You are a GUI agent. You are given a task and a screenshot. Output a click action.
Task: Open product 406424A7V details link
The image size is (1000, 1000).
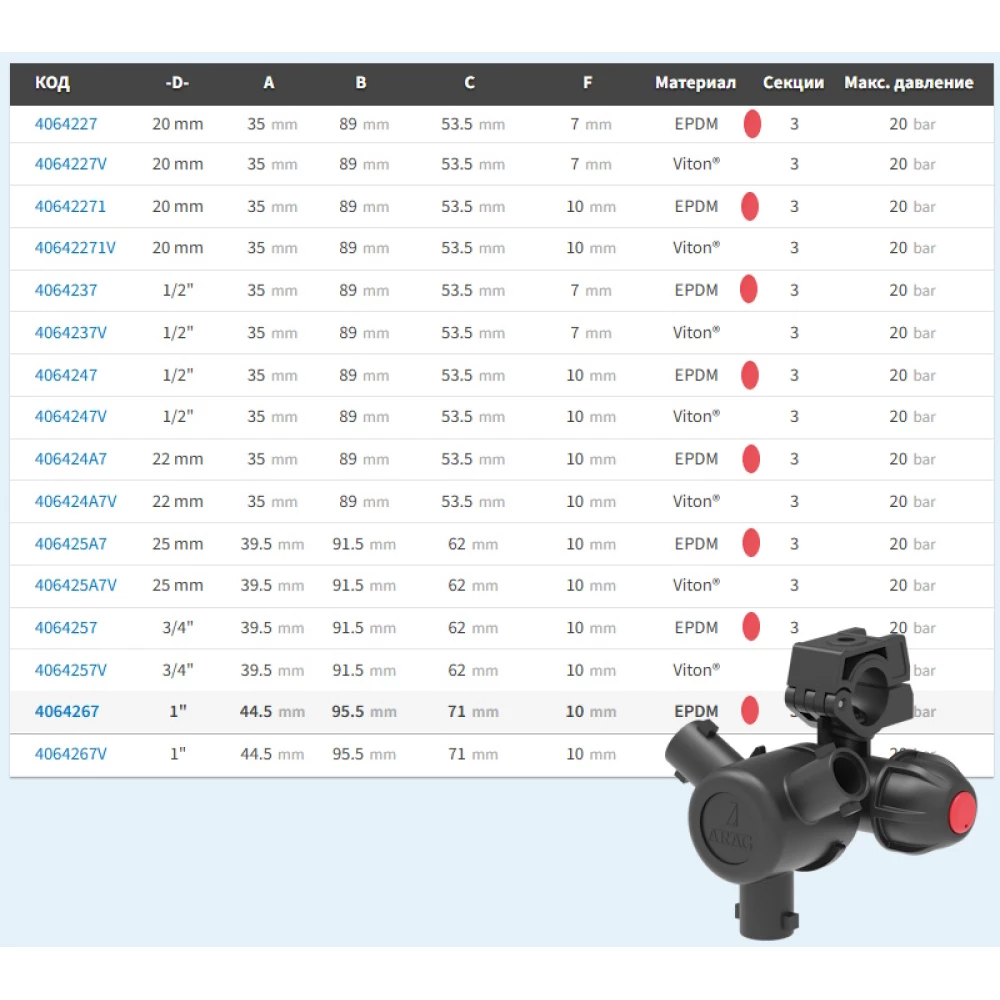click(75, 501)
